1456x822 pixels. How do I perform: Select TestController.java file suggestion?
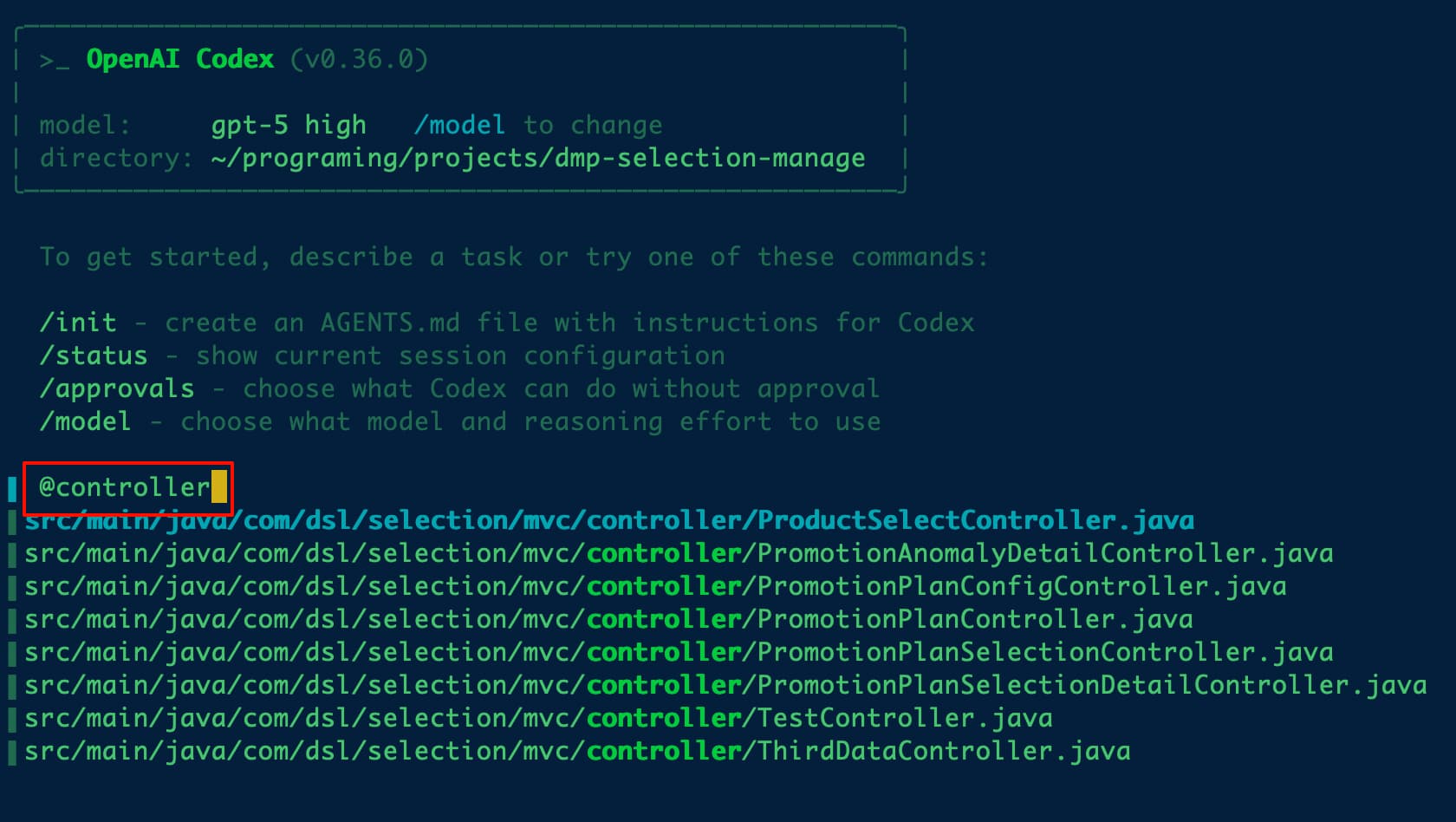538,718
